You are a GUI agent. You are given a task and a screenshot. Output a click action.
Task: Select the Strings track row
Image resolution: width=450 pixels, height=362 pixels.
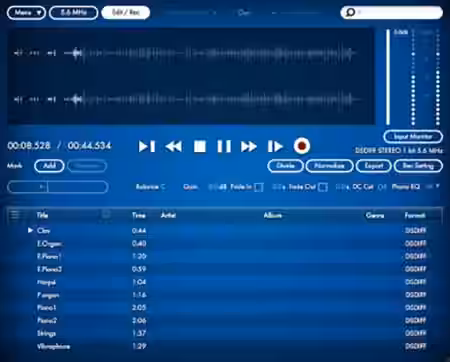(225, 333)
